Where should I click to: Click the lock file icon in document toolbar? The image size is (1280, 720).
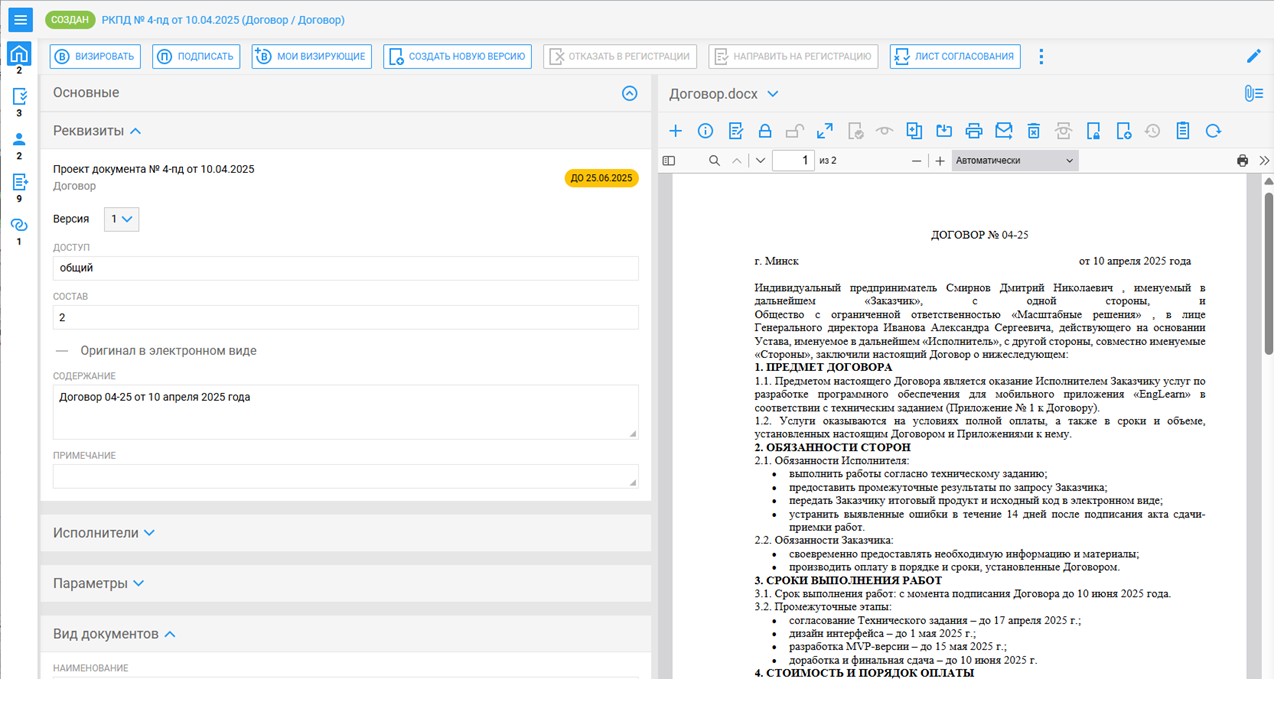[x=765, y=131]
